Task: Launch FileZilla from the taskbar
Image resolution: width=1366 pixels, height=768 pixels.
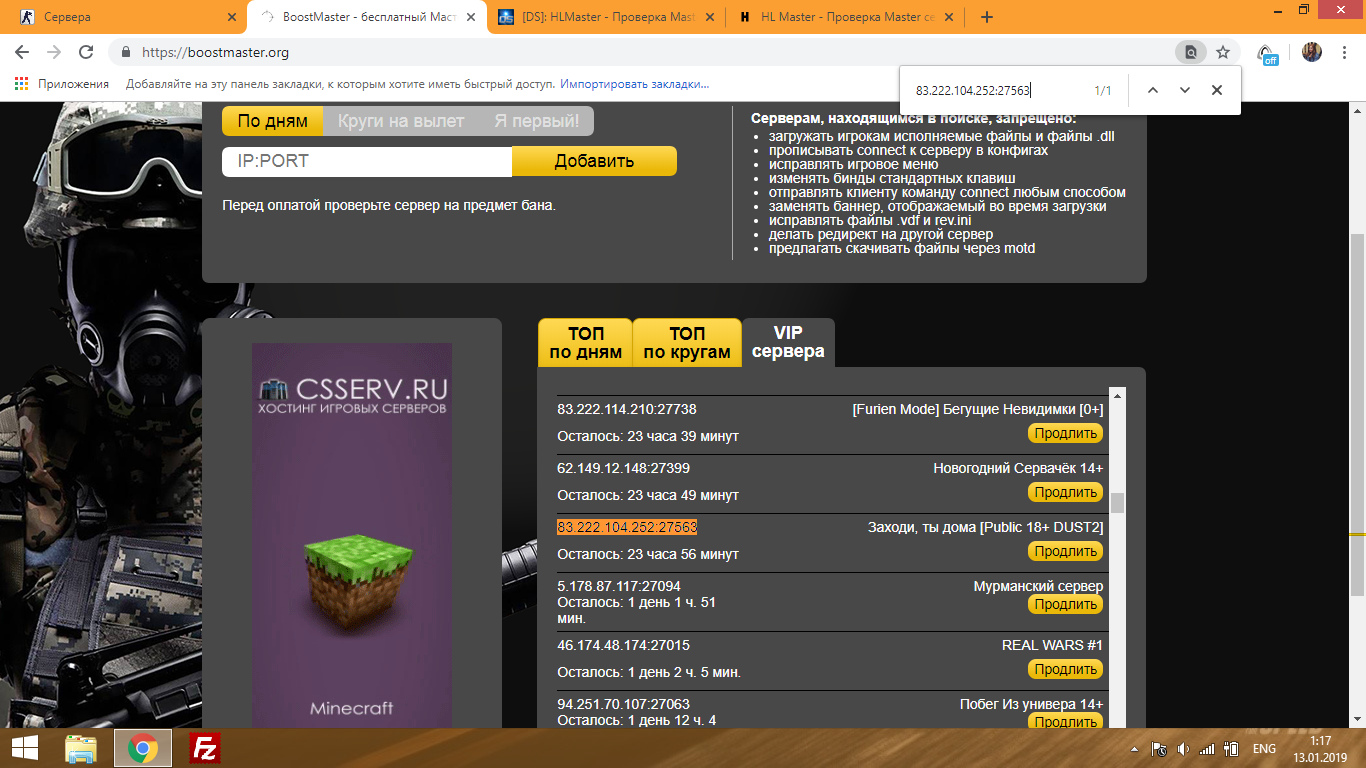Action: (x=205, y=748)
